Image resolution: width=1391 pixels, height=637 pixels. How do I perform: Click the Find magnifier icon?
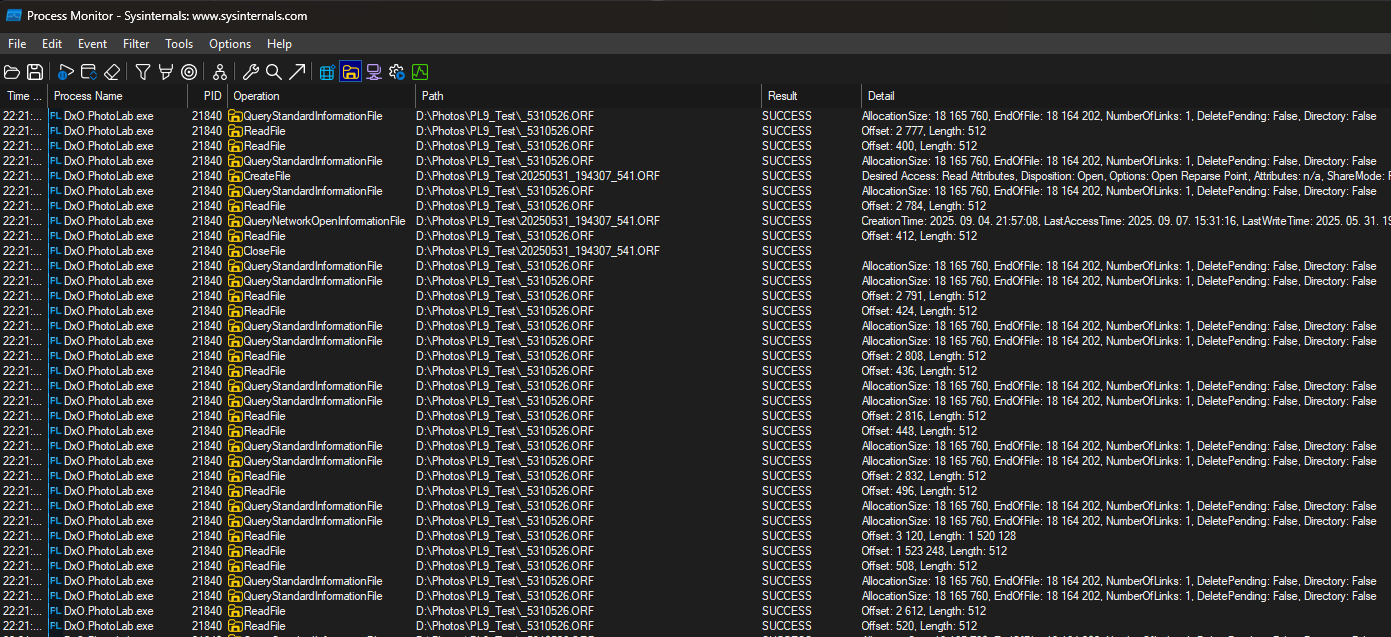(x=273, y=72)
